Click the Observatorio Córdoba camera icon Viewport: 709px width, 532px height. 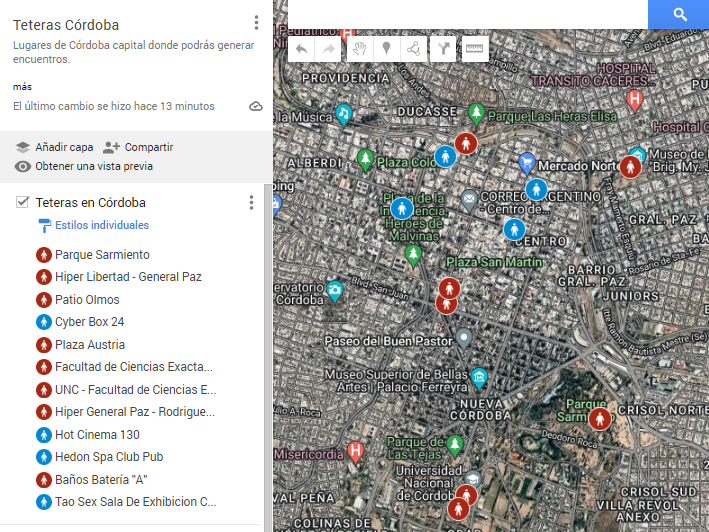pos(335,290)
